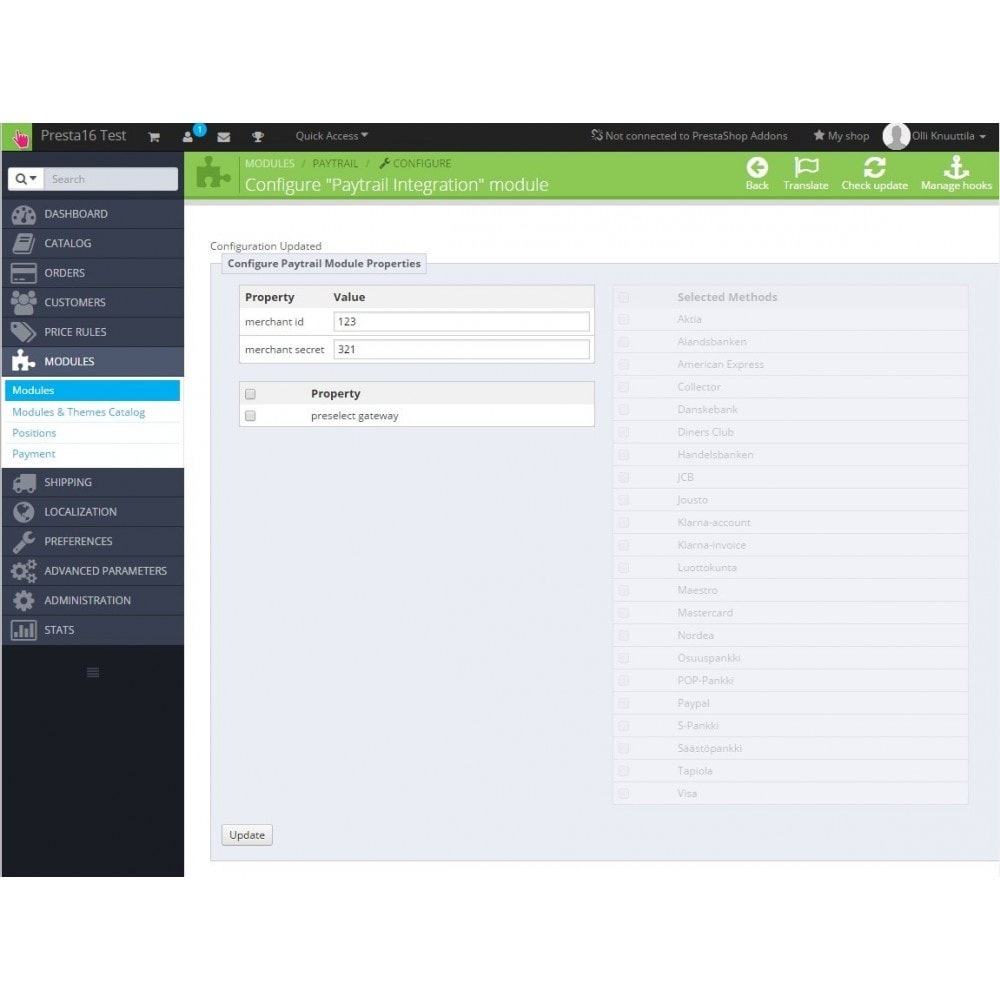Viewport: 1000px width, 1000px height.
Task: Open Modules & Themes Catalog
Action: (78, 412)
